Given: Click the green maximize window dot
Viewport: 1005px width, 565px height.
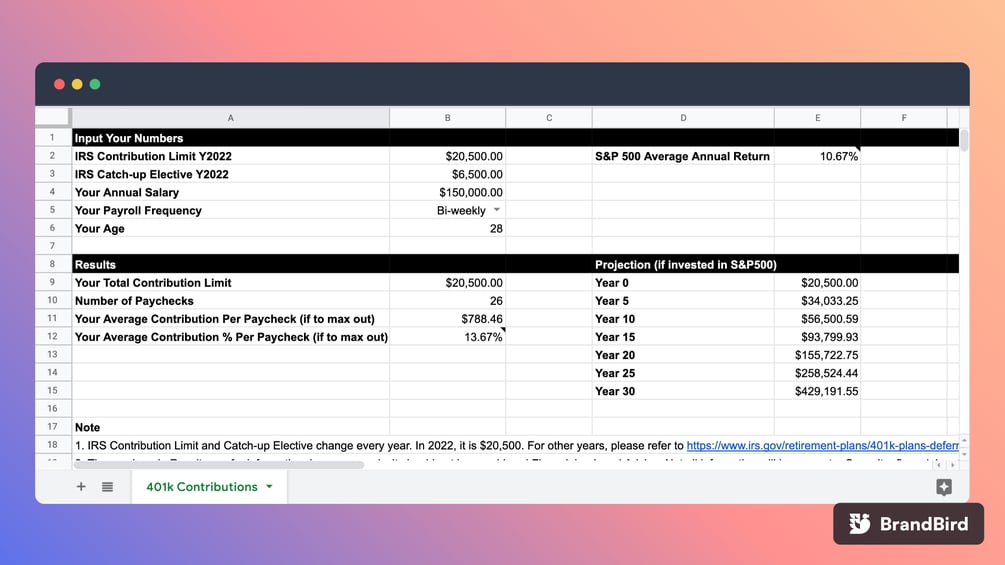Looking at the screenshot, I should pos(95,84).
